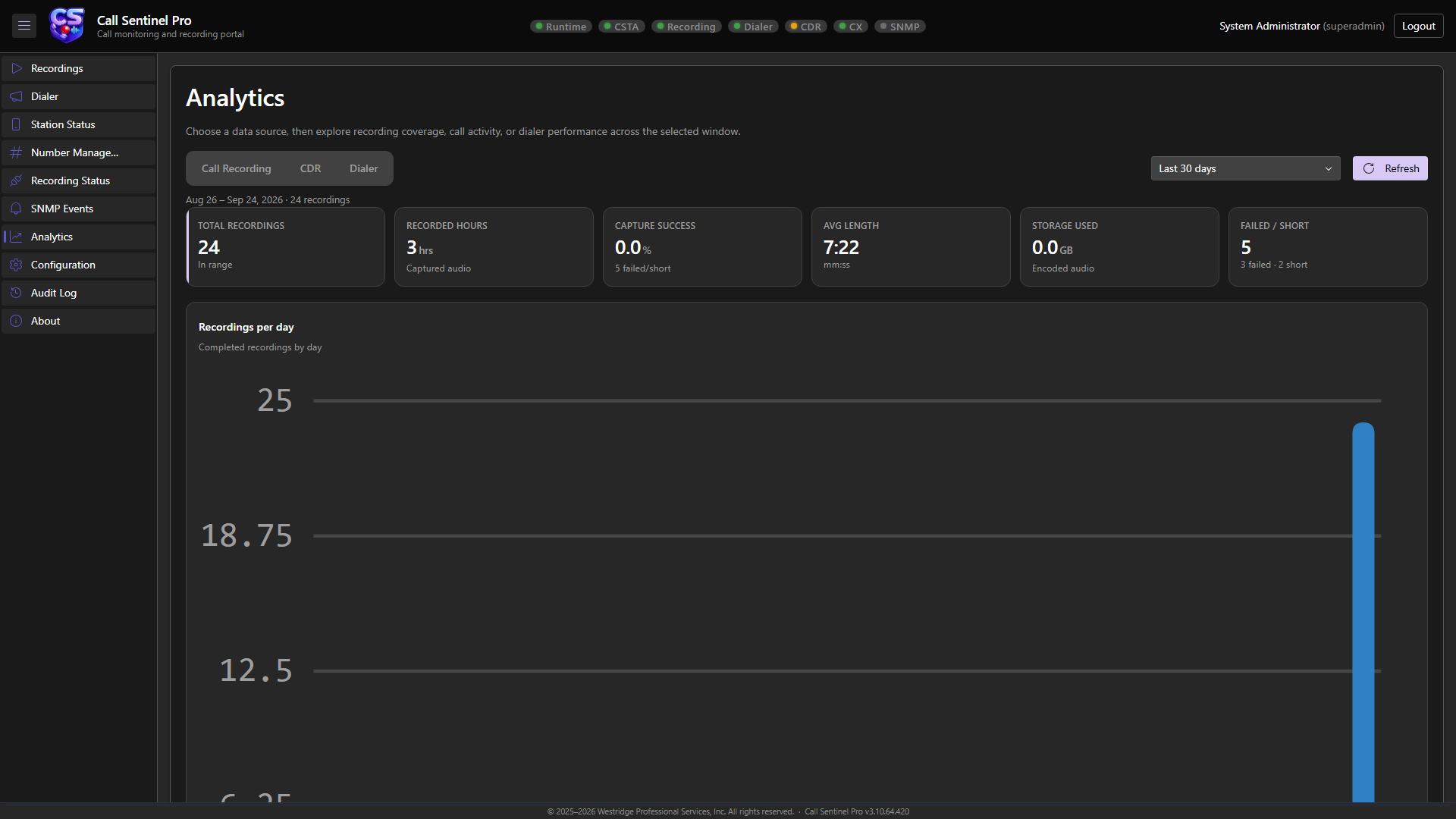The image size is (1456, 819).
Task: Select Recordings in the sidebar
Action: pos(79,68)
